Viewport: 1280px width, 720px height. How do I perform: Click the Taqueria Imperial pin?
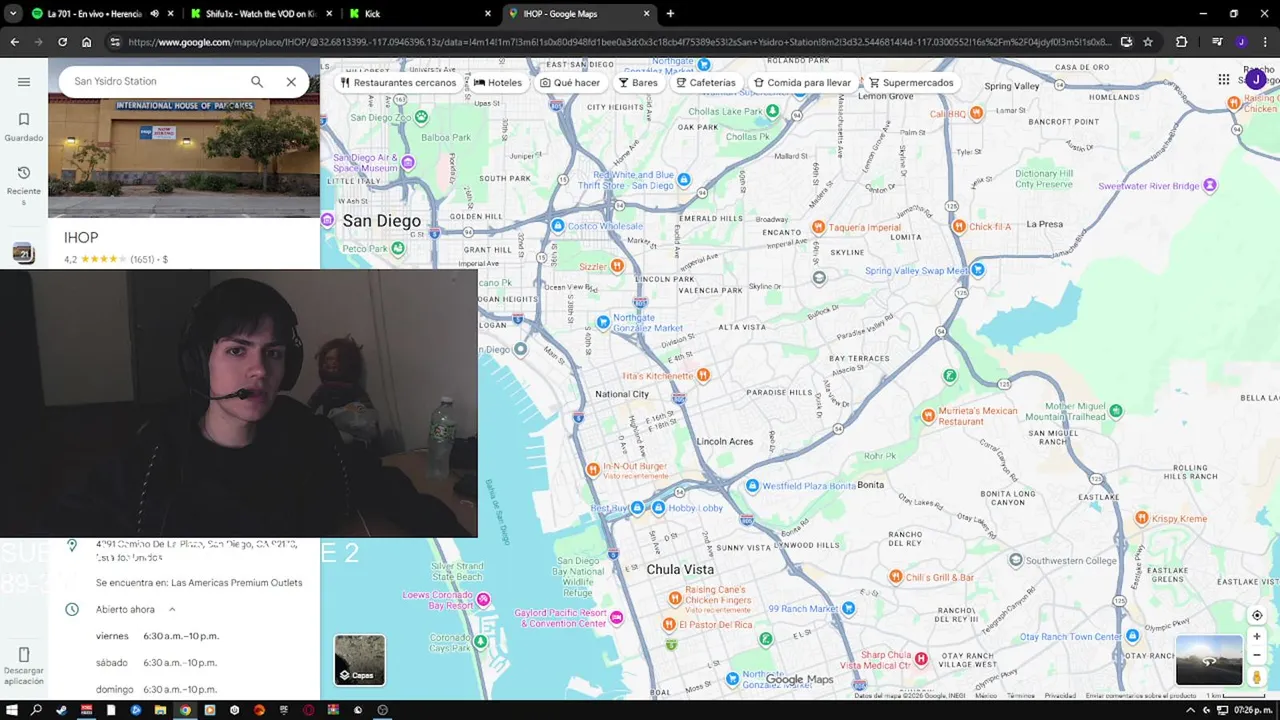(818, 227)
